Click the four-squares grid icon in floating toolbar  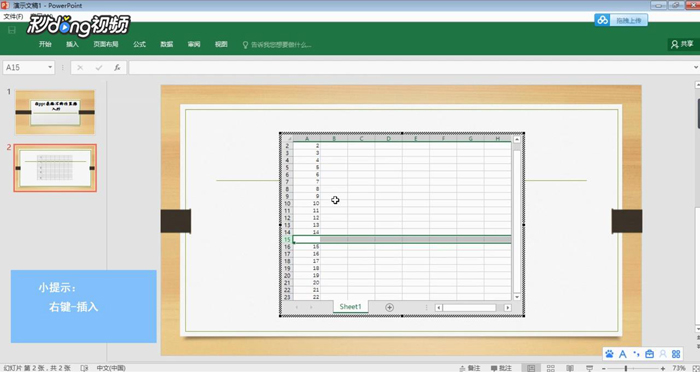tap(676, 354)
